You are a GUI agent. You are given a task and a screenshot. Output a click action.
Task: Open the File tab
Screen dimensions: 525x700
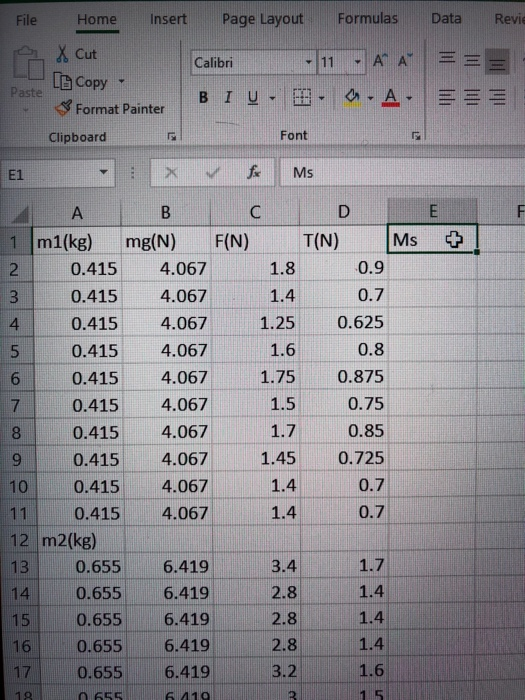coord(26,20)
